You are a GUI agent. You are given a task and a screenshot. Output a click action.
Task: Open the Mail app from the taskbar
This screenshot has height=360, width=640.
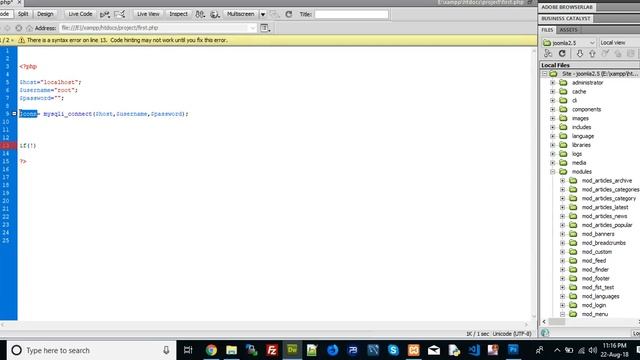[x=433, y=350]
